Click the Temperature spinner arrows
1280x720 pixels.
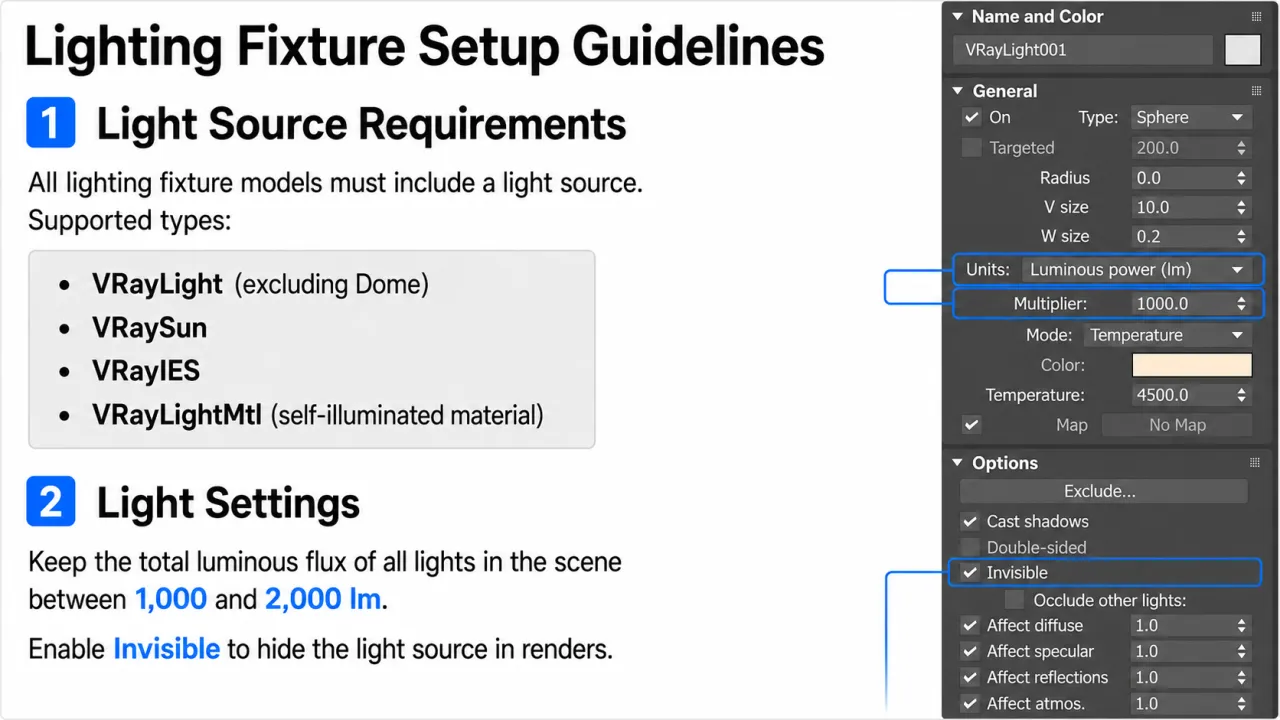pos(1242,395)
